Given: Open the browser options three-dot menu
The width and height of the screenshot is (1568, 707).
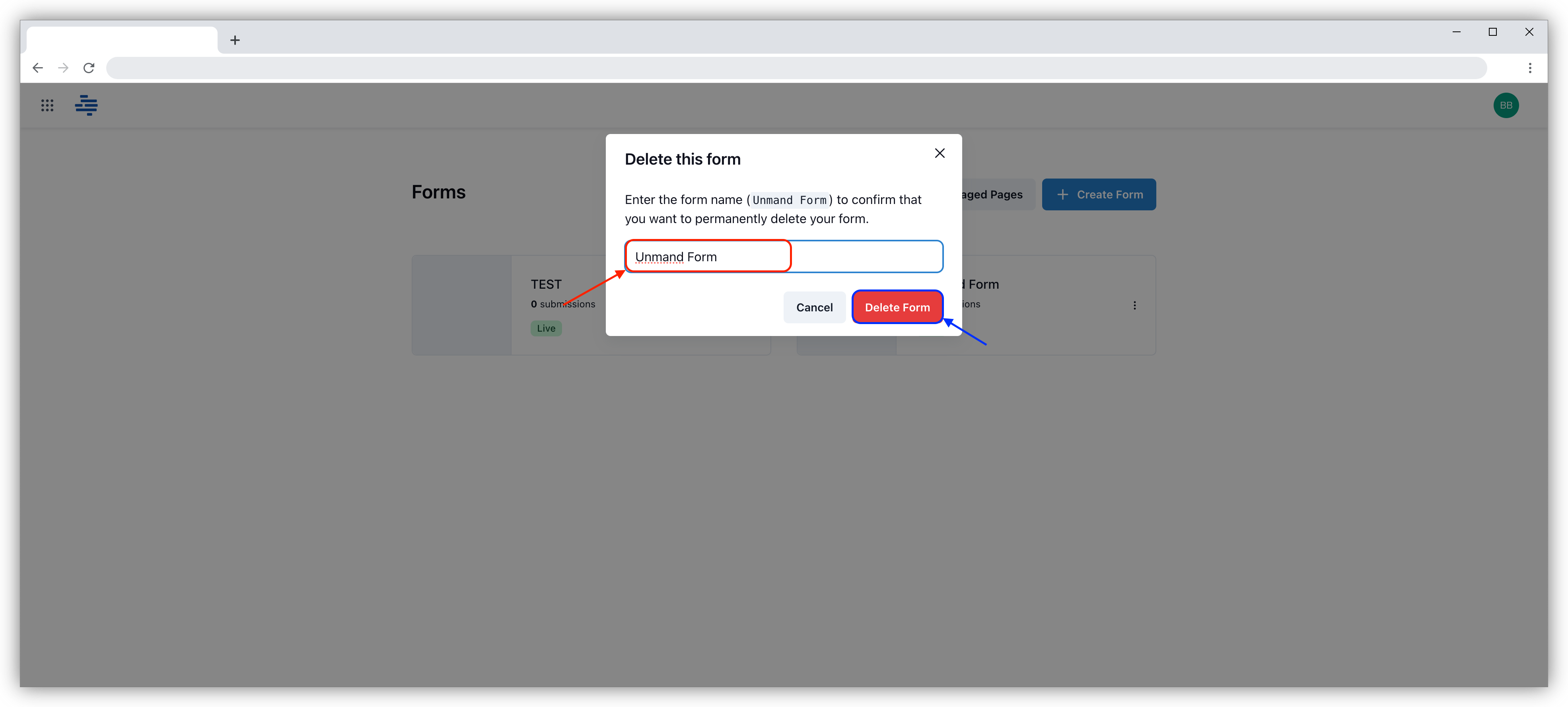Looking at the screenshot, I should tap(1530, 68).
